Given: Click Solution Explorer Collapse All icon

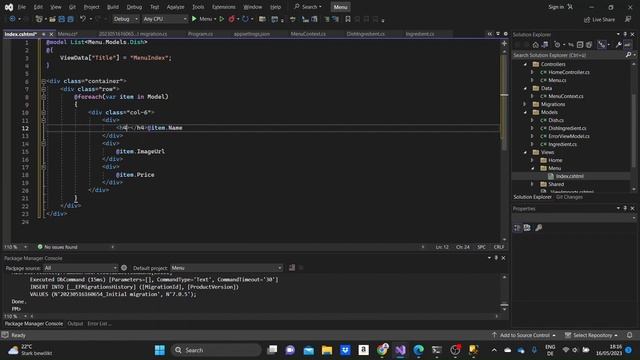Looking at the screenshot, I should (x=580, y=45).
